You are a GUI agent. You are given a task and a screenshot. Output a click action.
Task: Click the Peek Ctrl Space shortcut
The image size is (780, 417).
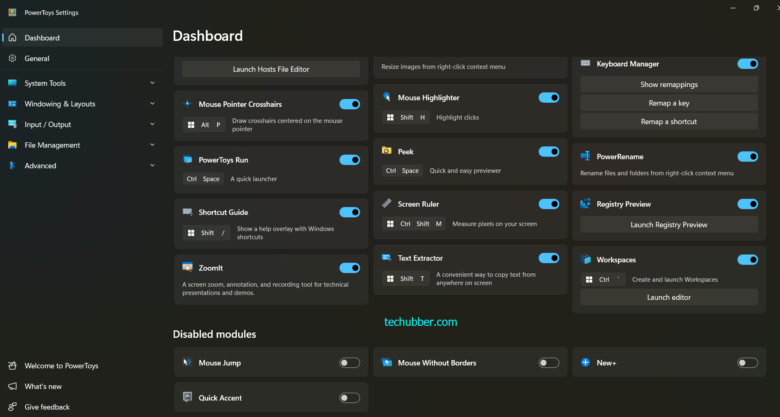pos(402,171)
